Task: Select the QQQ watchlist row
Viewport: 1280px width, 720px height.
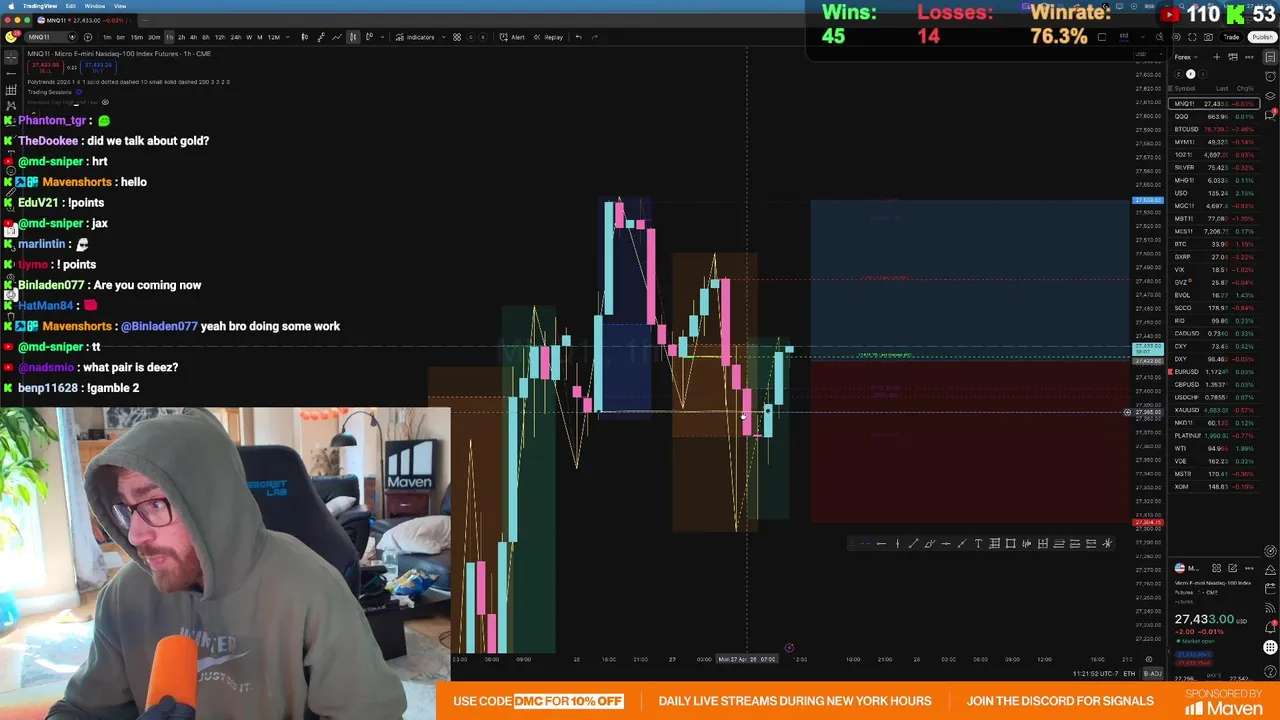Action: coord(1214,117)
